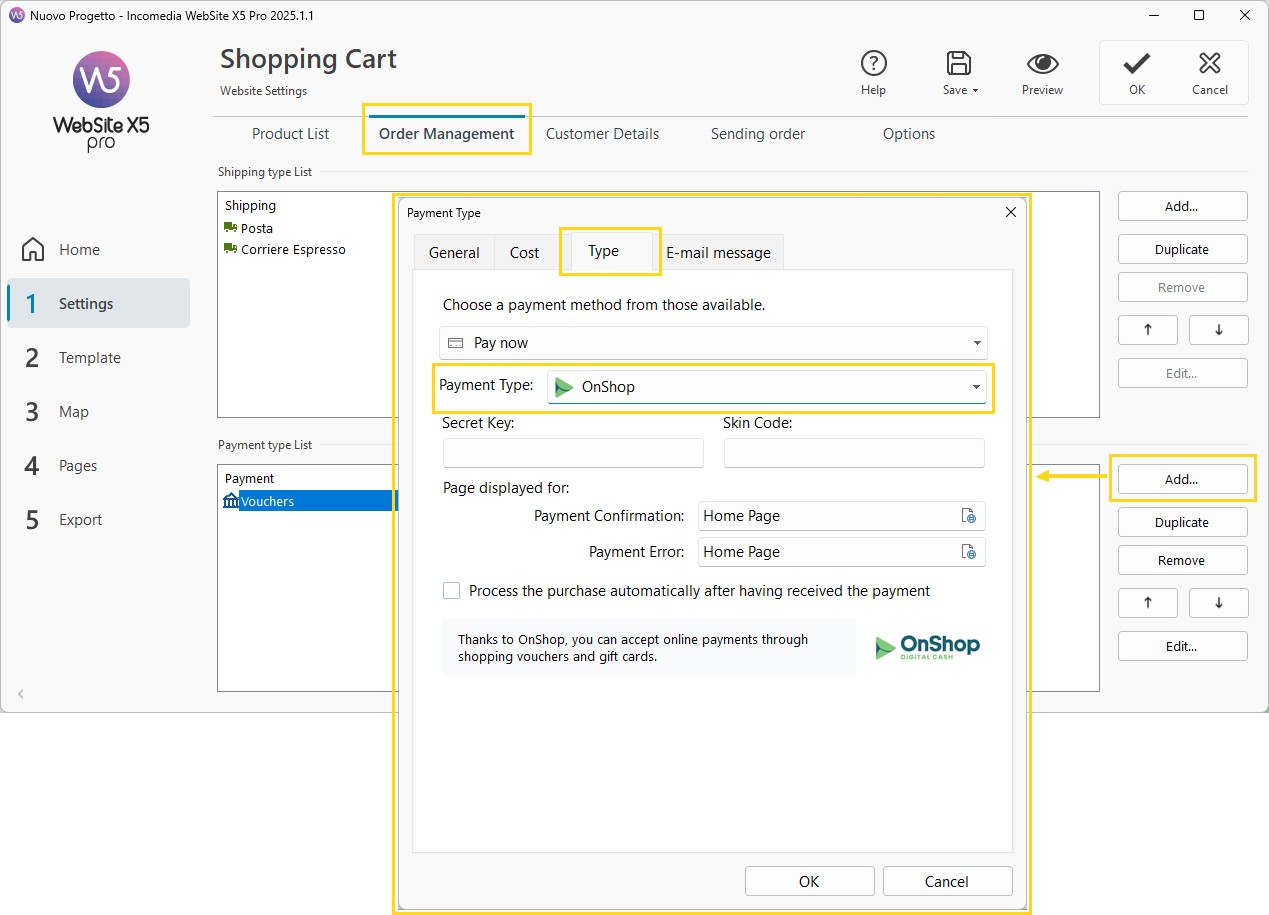Go to step 3 Map
This screenshot has width=1269, height=915.
click(x=98, y=412)
